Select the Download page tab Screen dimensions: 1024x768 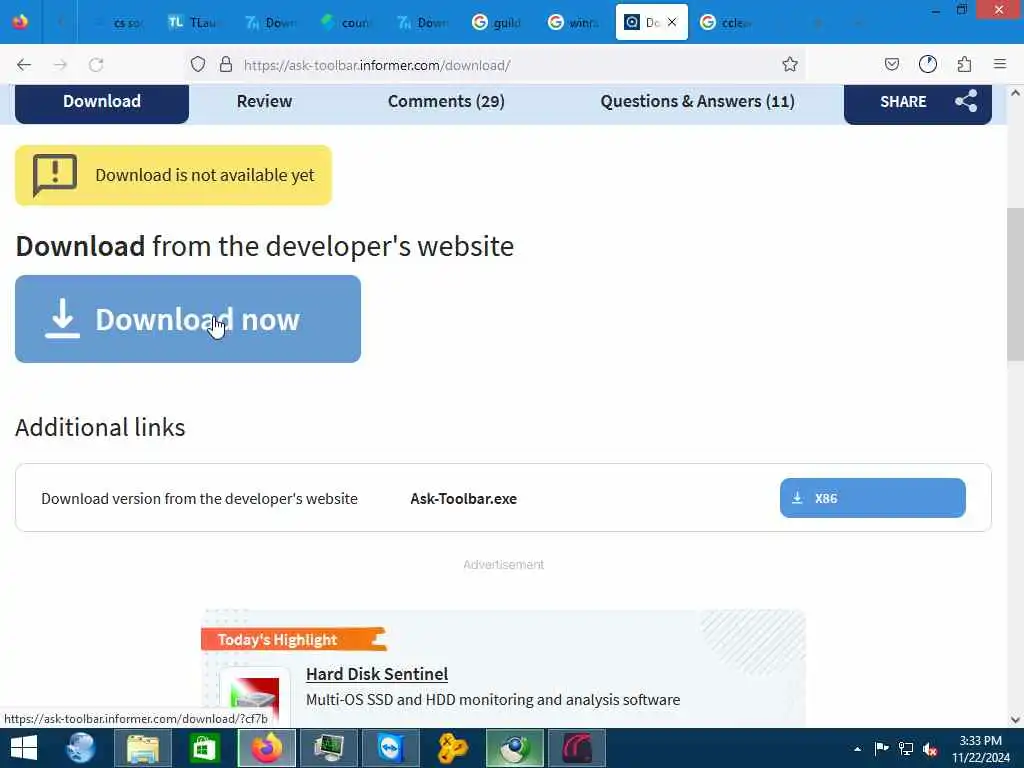coord(102,102)
